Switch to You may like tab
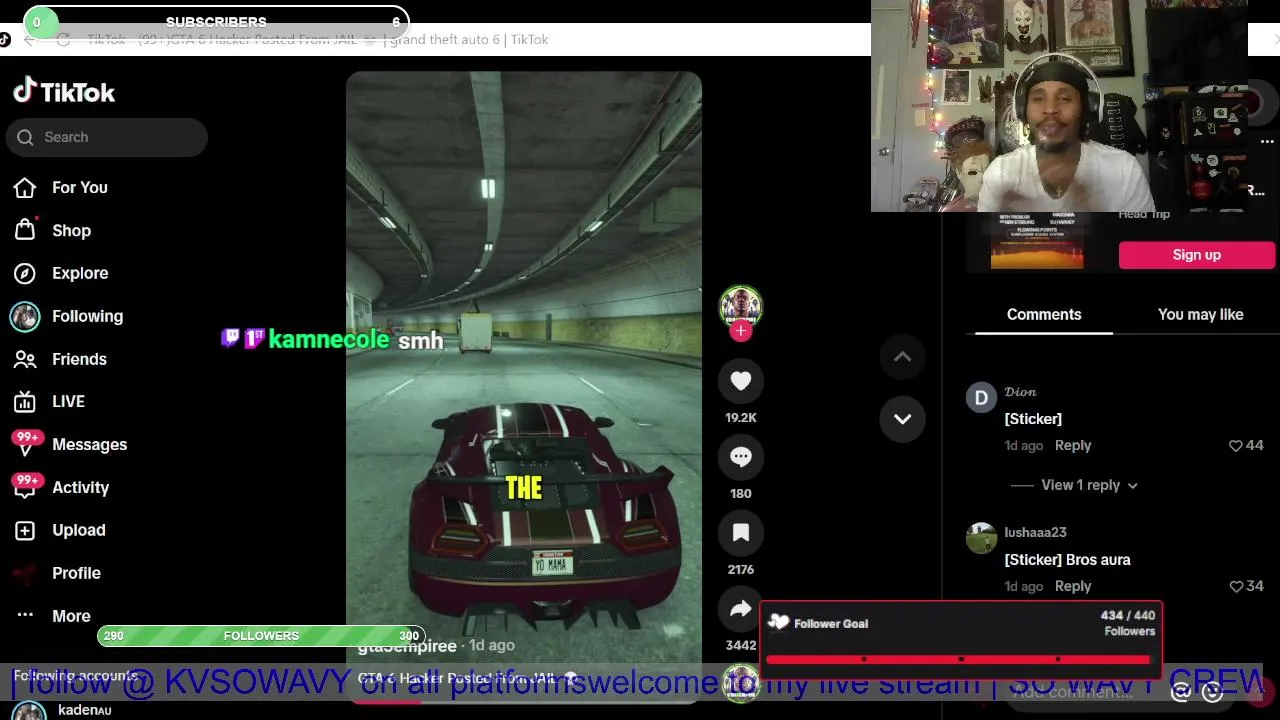 (1200, 314)
